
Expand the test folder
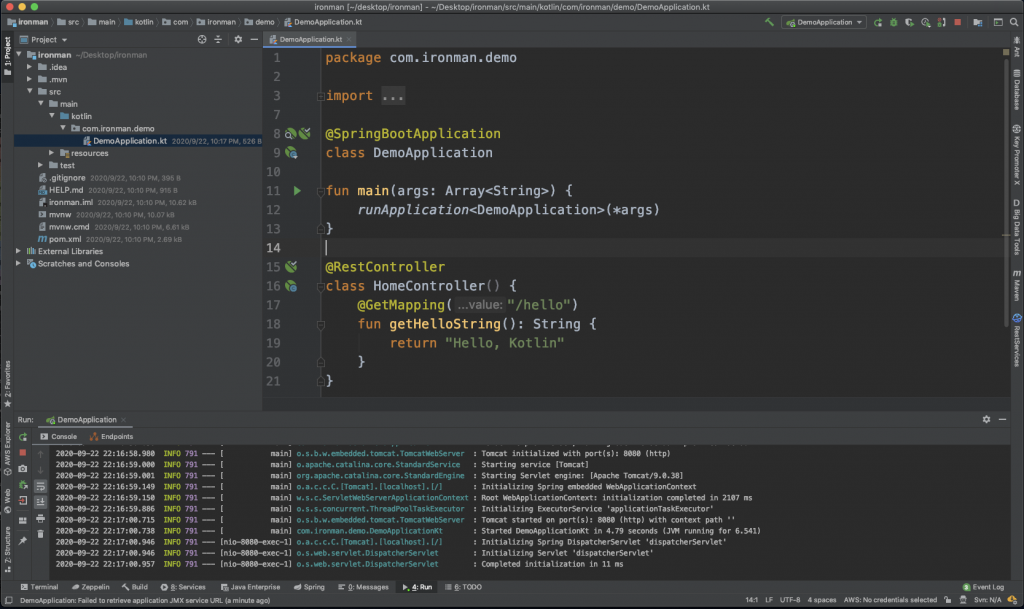click(40, 166)
